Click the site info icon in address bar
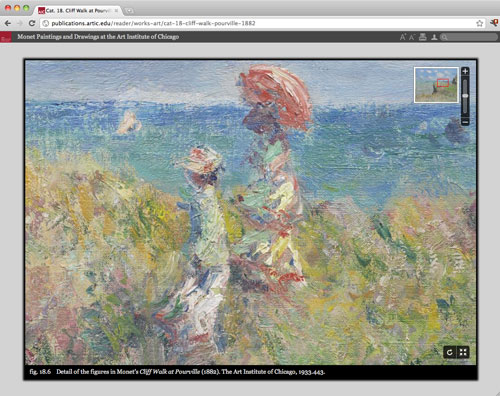This screenshot has height=396, width=500. [46, 23]
